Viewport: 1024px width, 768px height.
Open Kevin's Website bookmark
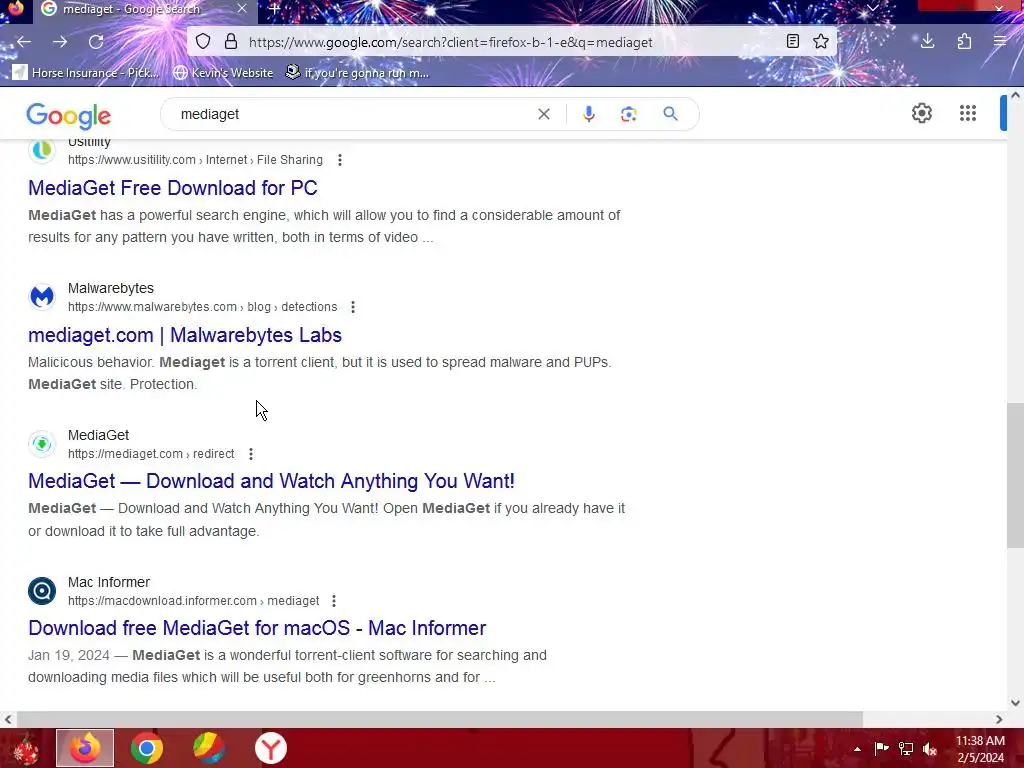pos(223,72)
